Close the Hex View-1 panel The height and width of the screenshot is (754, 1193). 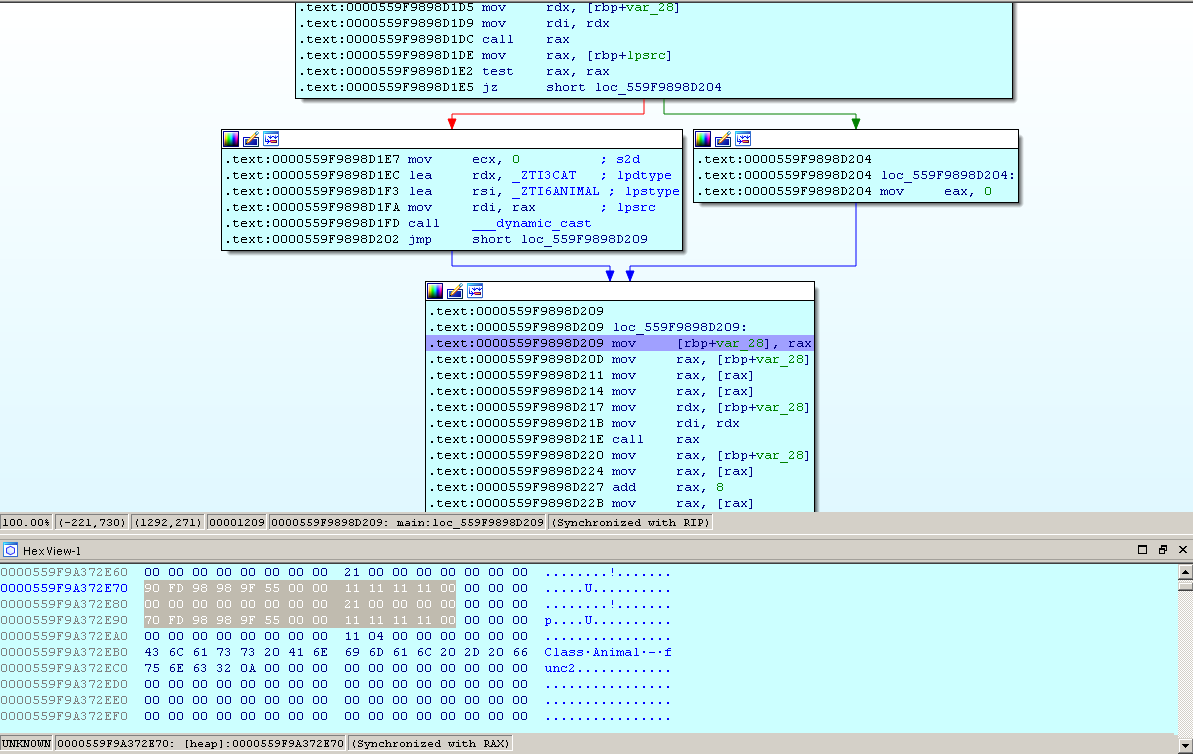point(1182,549)
